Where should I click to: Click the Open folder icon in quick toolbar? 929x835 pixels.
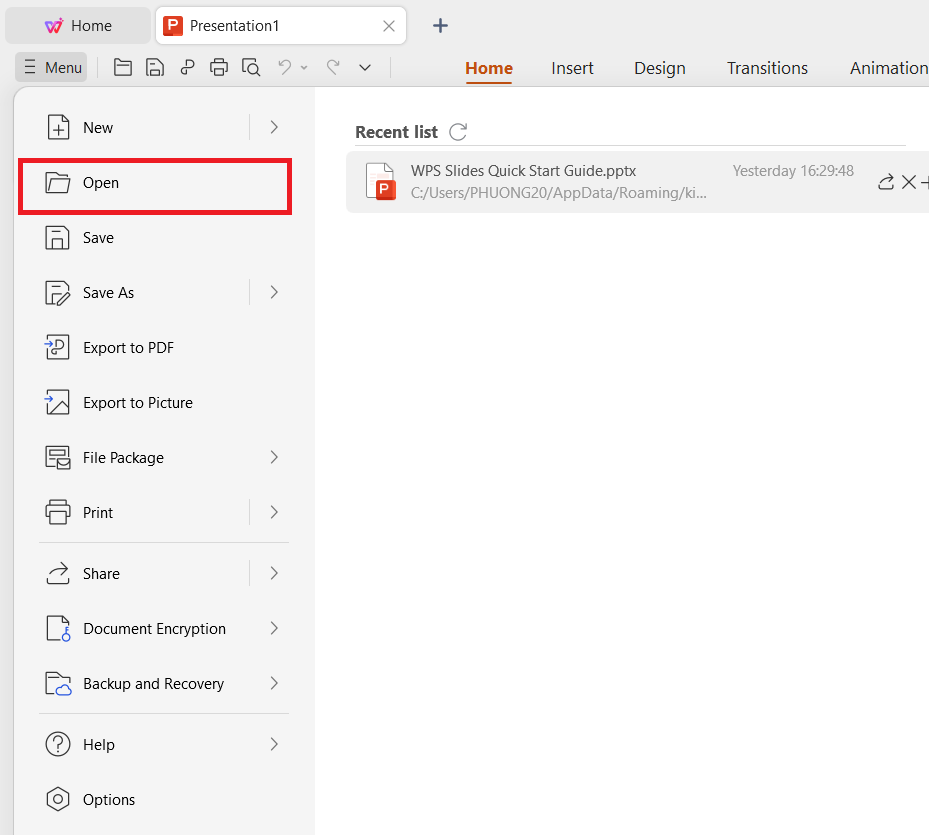tap(123, 68)
